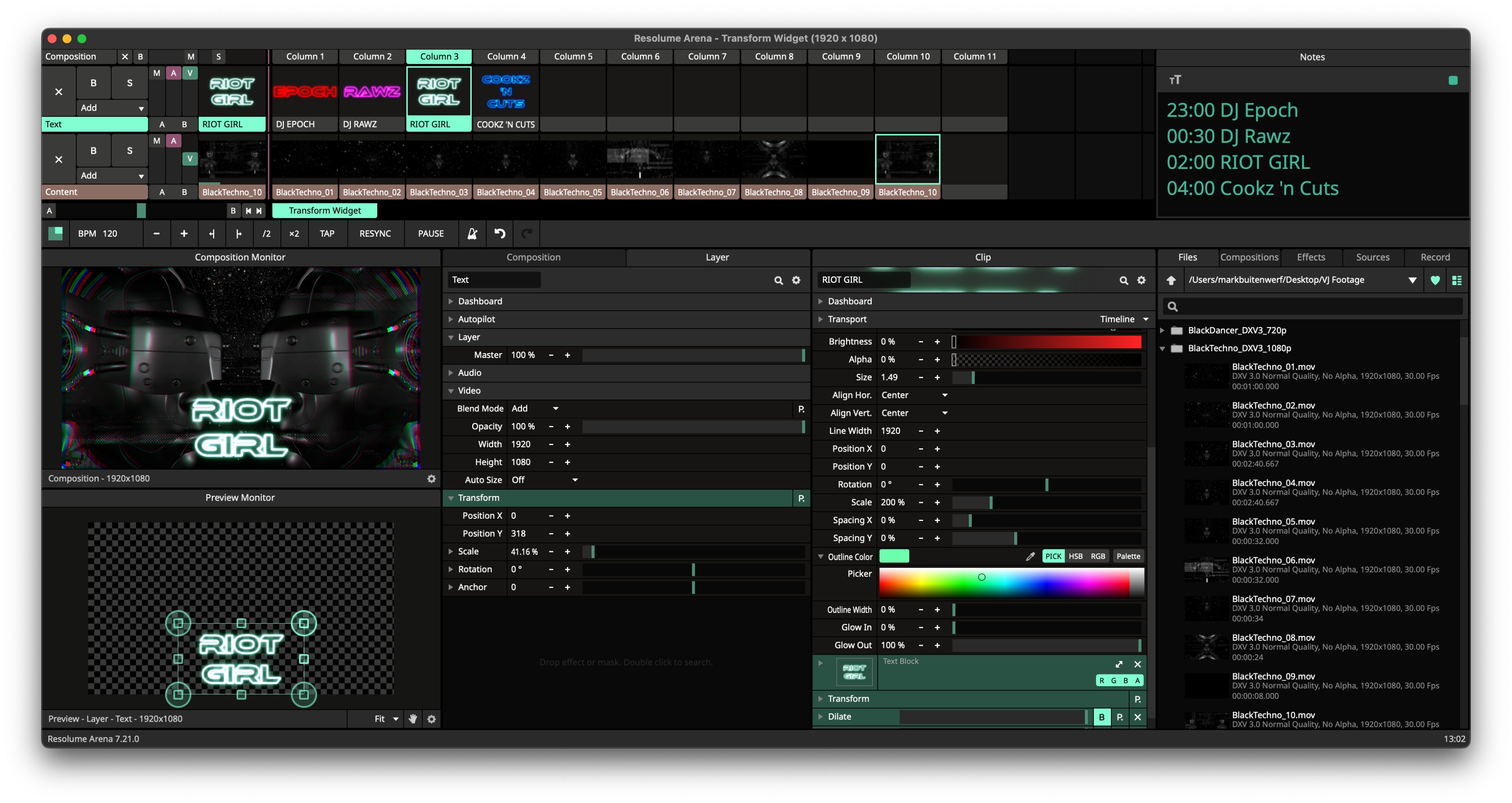Expand BlackDancer_DXV3_720p folder
Viewport: 1512px width, 803px height.
coord(1162,330)
